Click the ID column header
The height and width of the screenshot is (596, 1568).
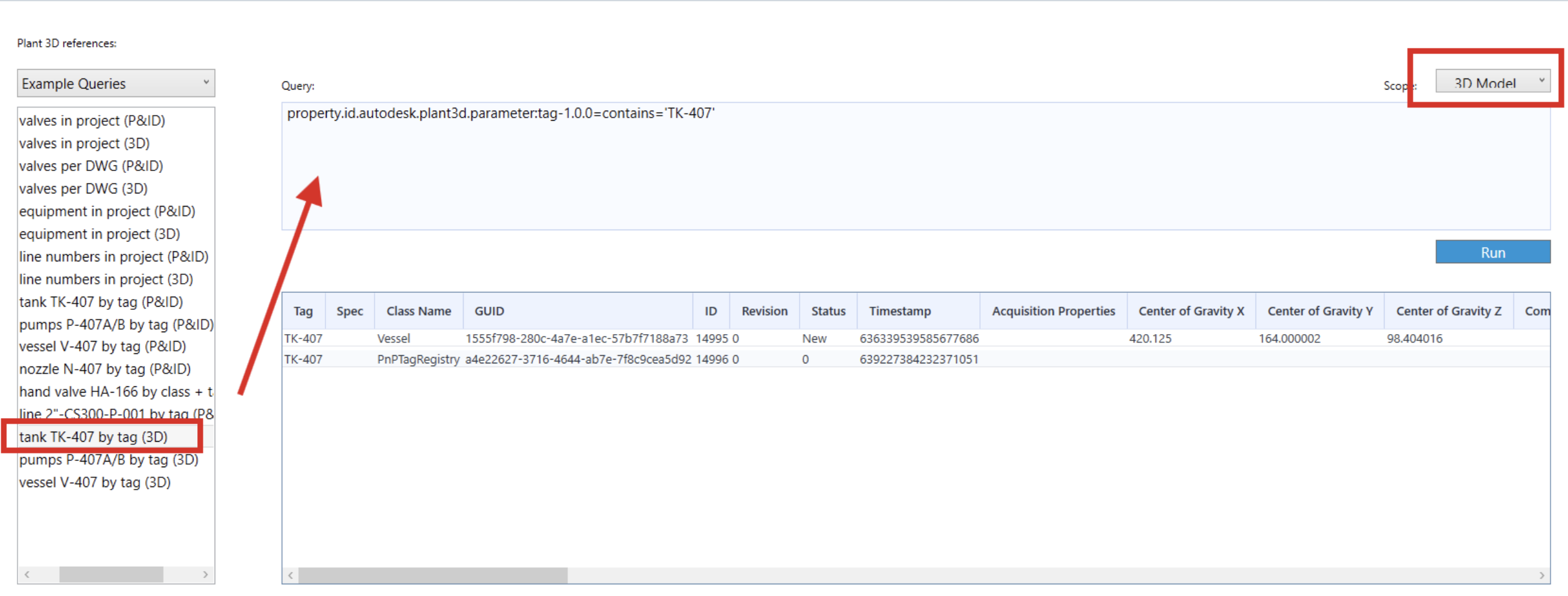pyautogui.click(x=711, y=311)
